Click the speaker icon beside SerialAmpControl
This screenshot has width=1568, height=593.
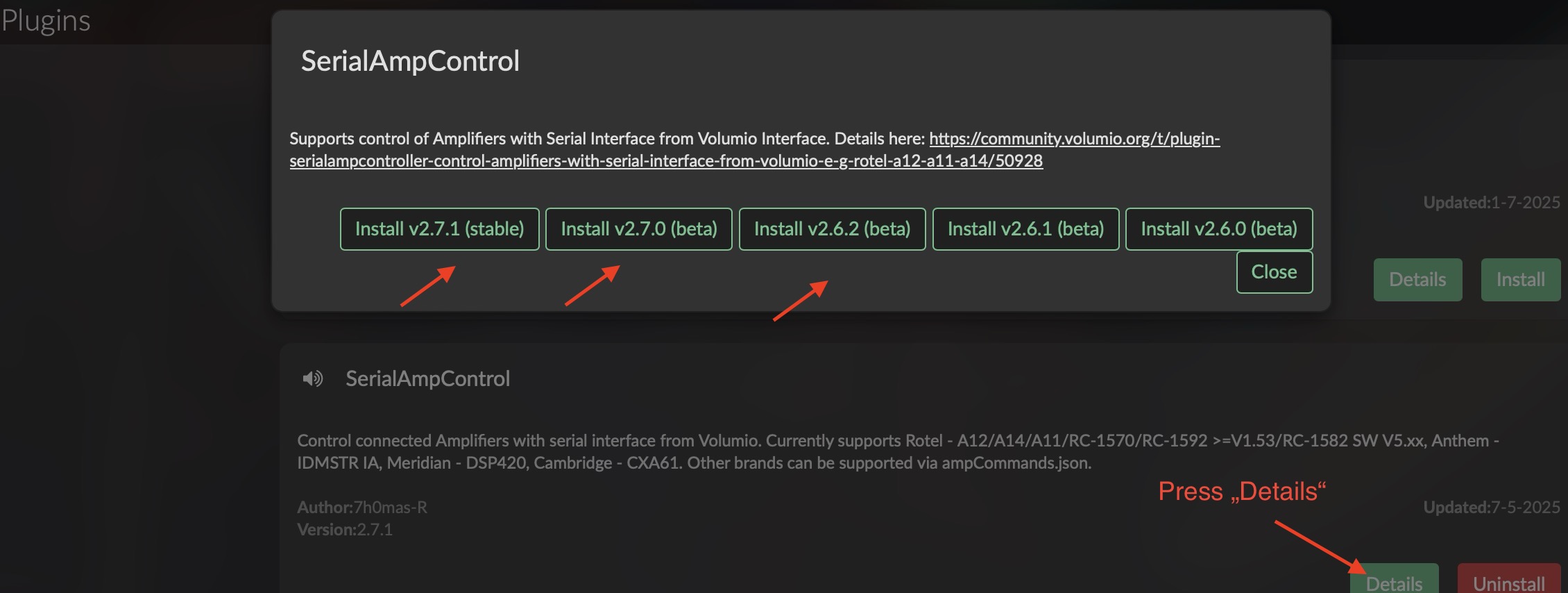click(x=313, y=378)
